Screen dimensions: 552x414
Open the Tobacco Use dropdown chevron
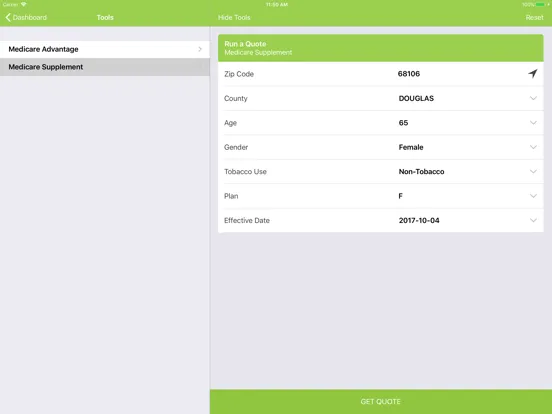click(533, 171)
